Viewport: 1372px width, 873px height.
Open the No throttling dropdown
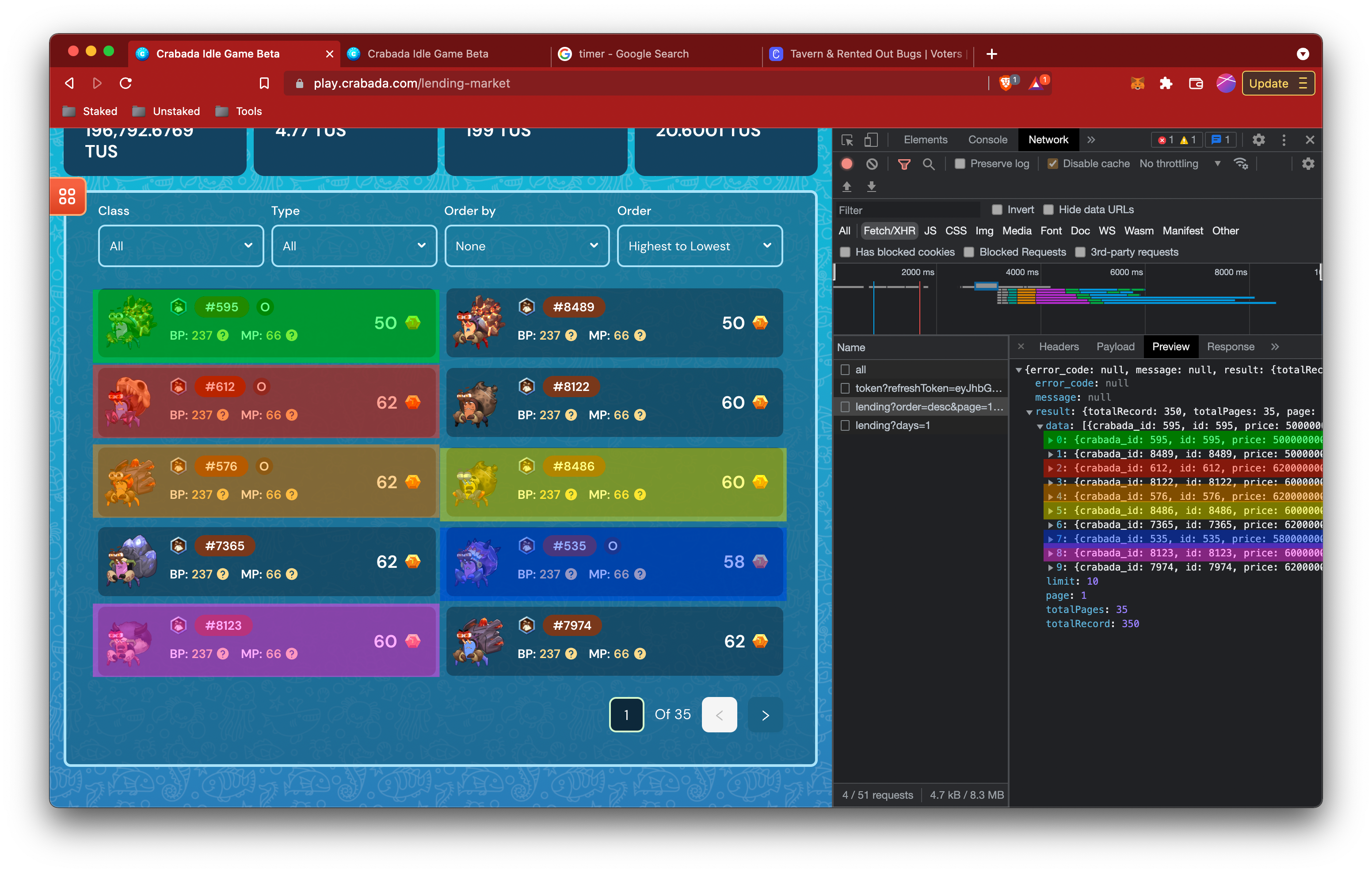1179,164
